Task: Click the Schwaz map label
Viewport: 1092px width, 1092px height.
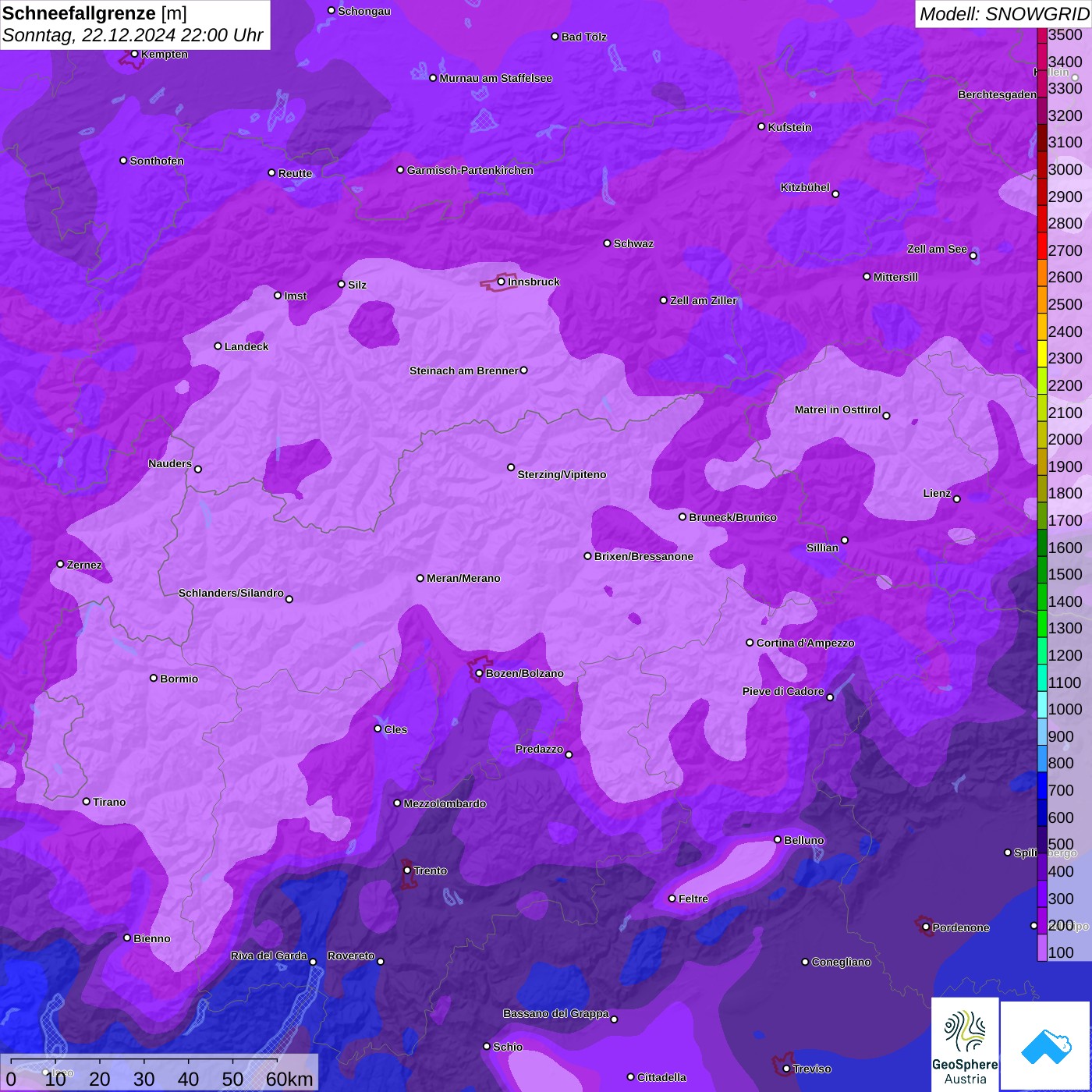Action: 633,243
